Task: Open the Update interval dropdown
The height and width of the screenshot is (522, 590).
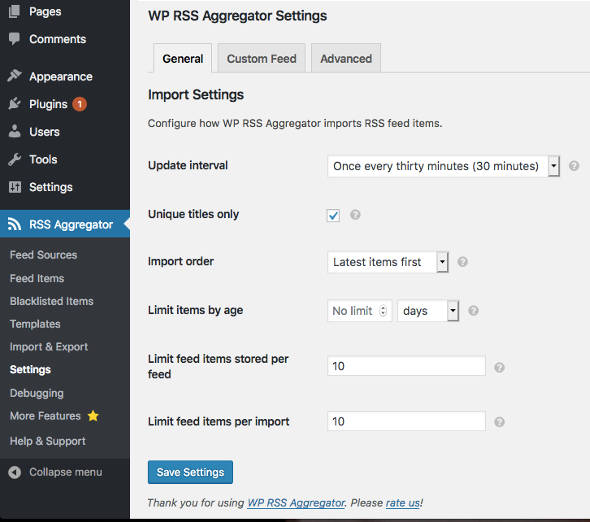Action: point(443,166)
